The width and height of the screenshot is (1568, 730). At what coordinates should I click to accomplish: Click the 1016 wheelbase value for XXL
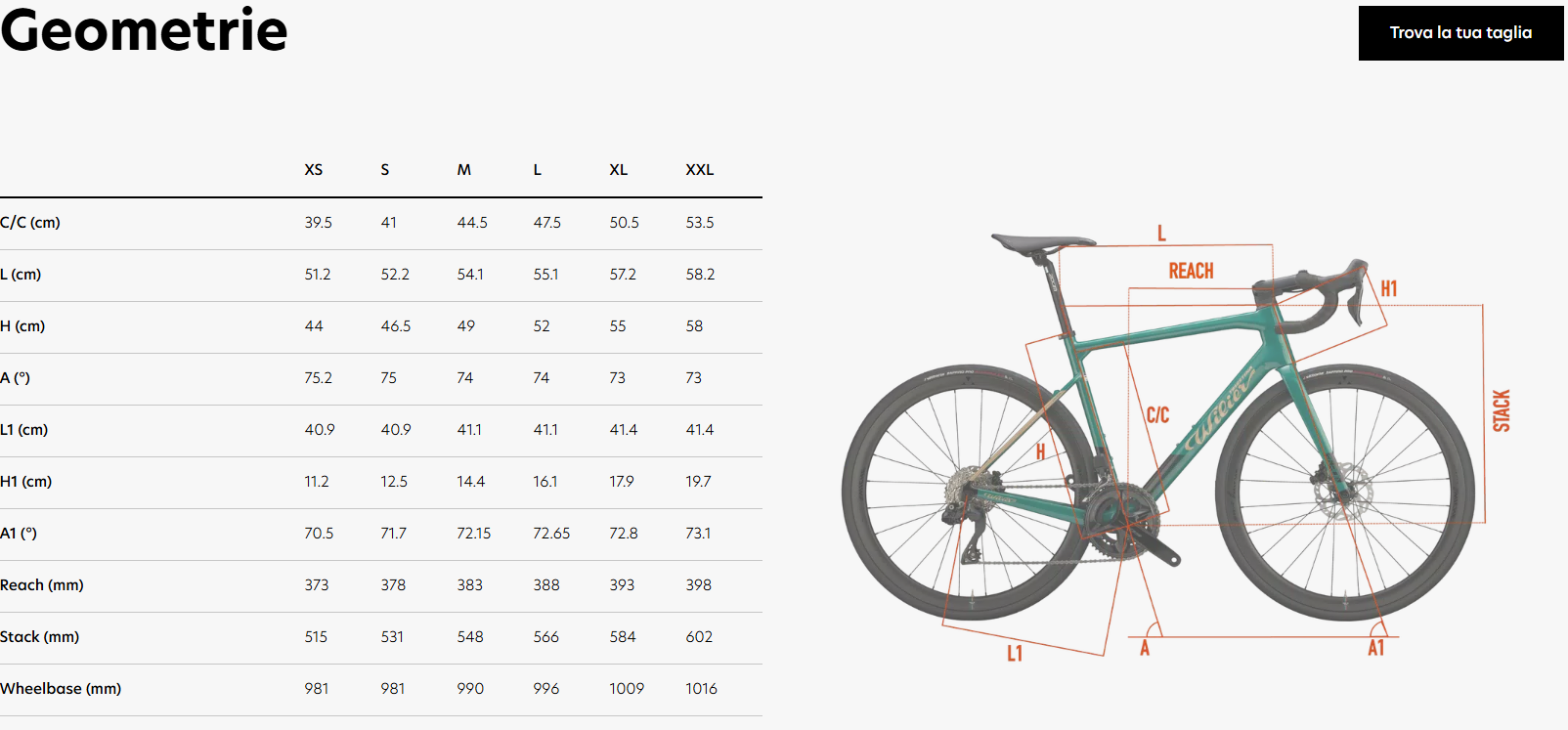pos(701,689)
